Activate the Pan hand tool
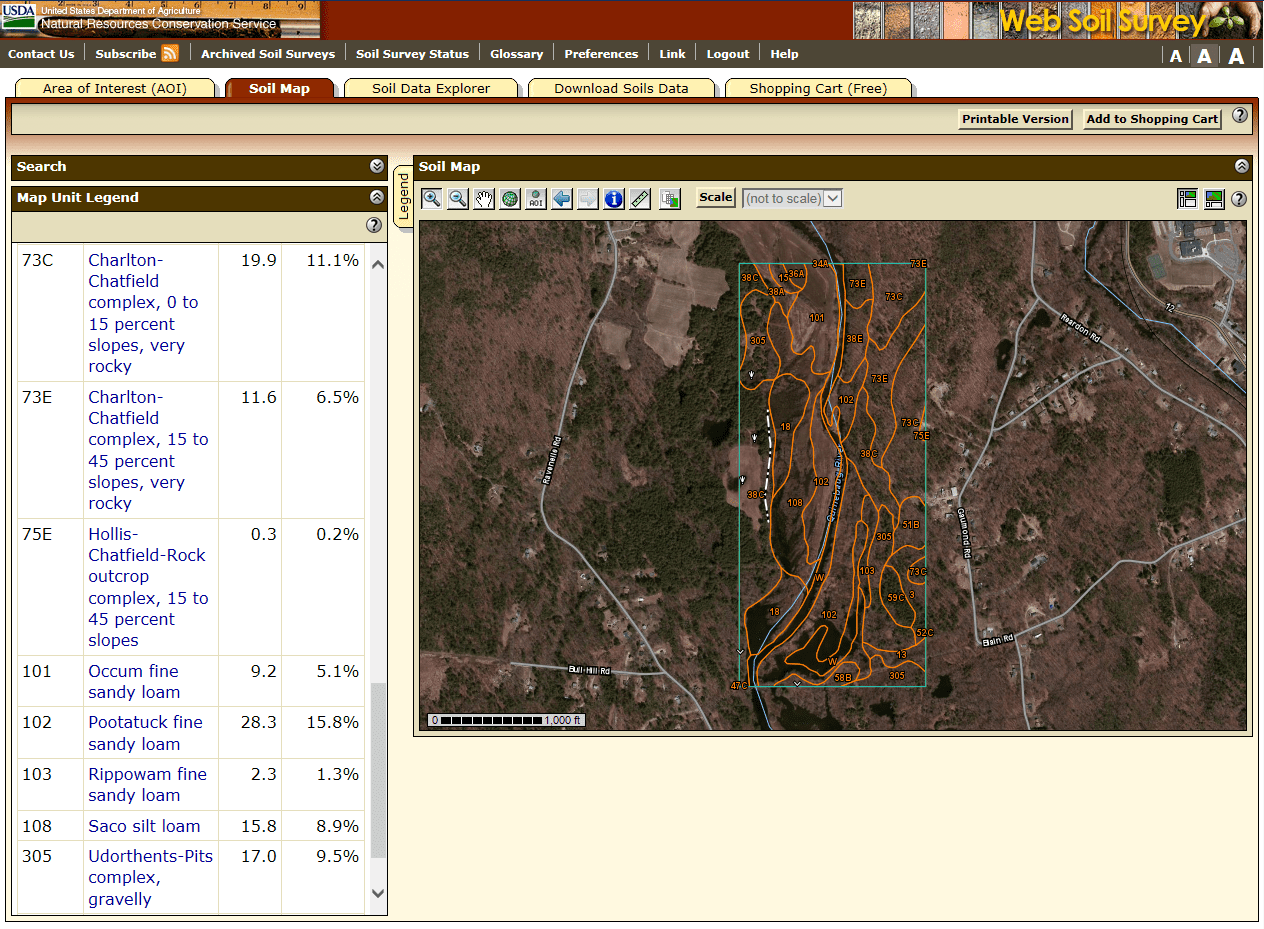 (x=484, y=199)
